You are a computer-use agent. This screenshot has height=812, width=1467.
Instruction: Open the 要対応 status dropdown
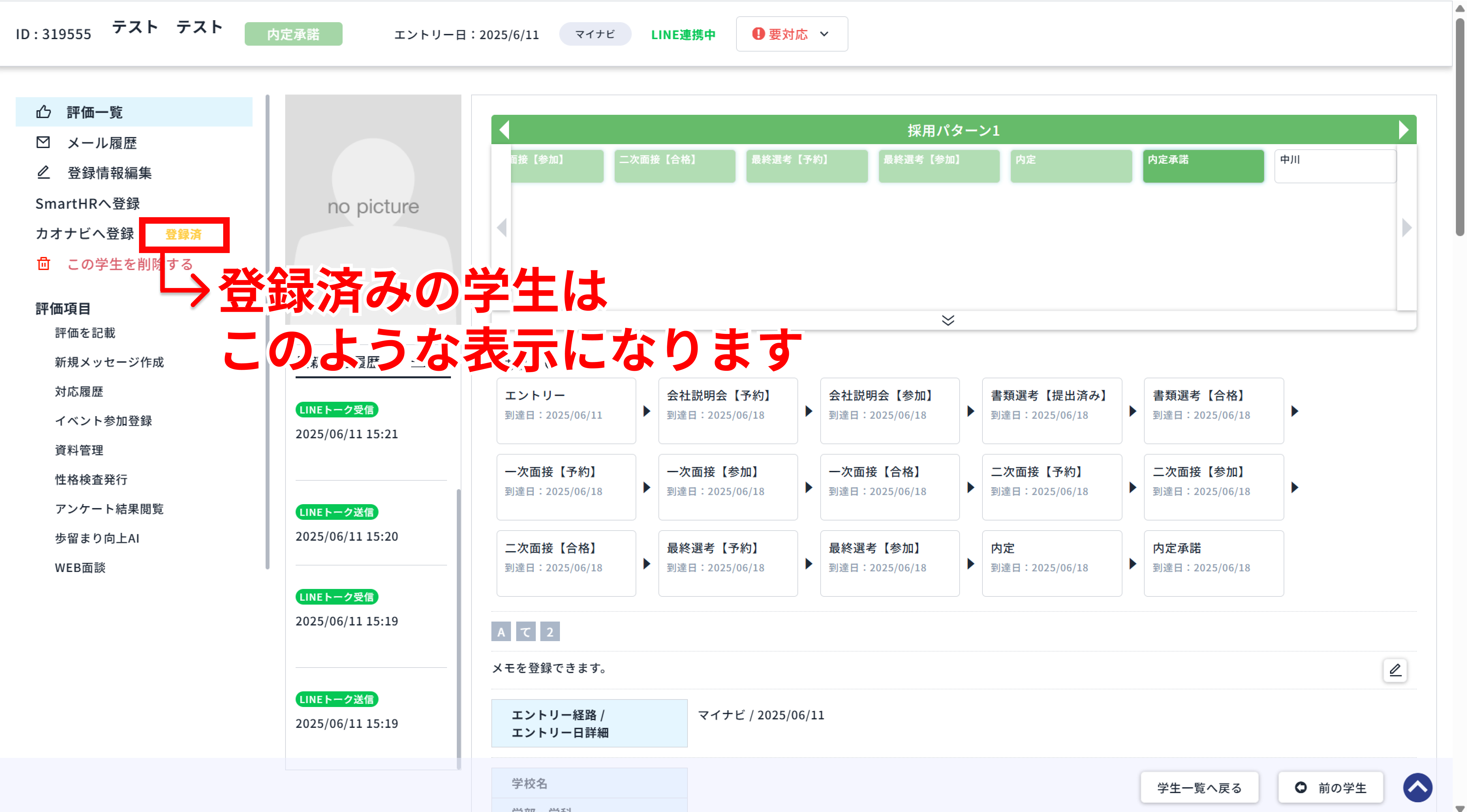(x=825, y=34)
